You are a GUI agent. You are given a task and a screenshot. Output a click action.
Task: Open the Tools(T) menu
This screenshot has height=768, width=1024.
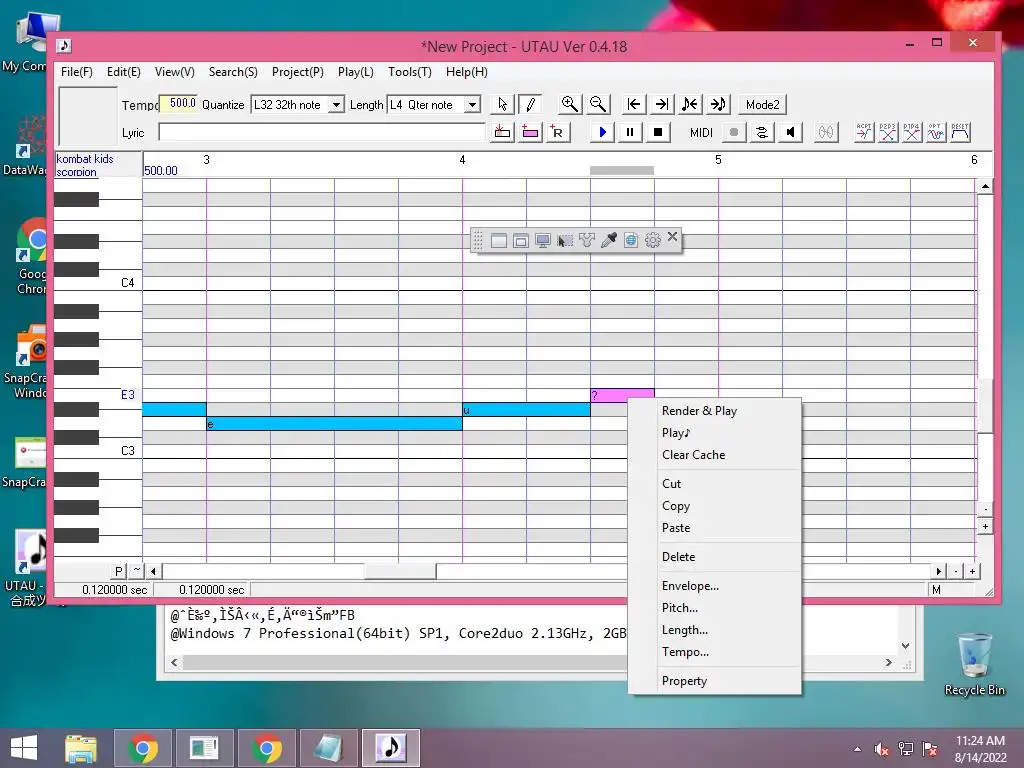409,72
